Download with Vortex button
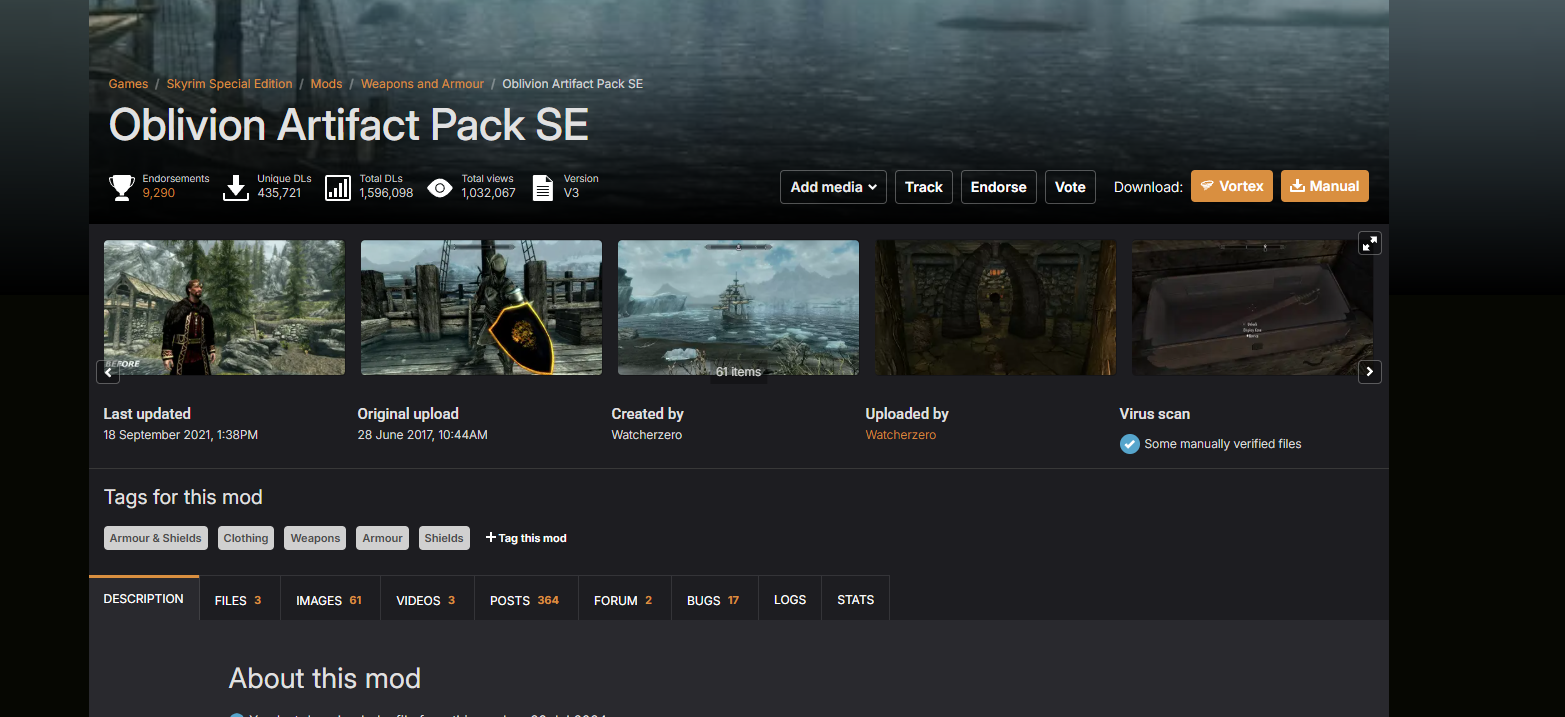Screen dimensions: 1565x717 [1232, 186]
